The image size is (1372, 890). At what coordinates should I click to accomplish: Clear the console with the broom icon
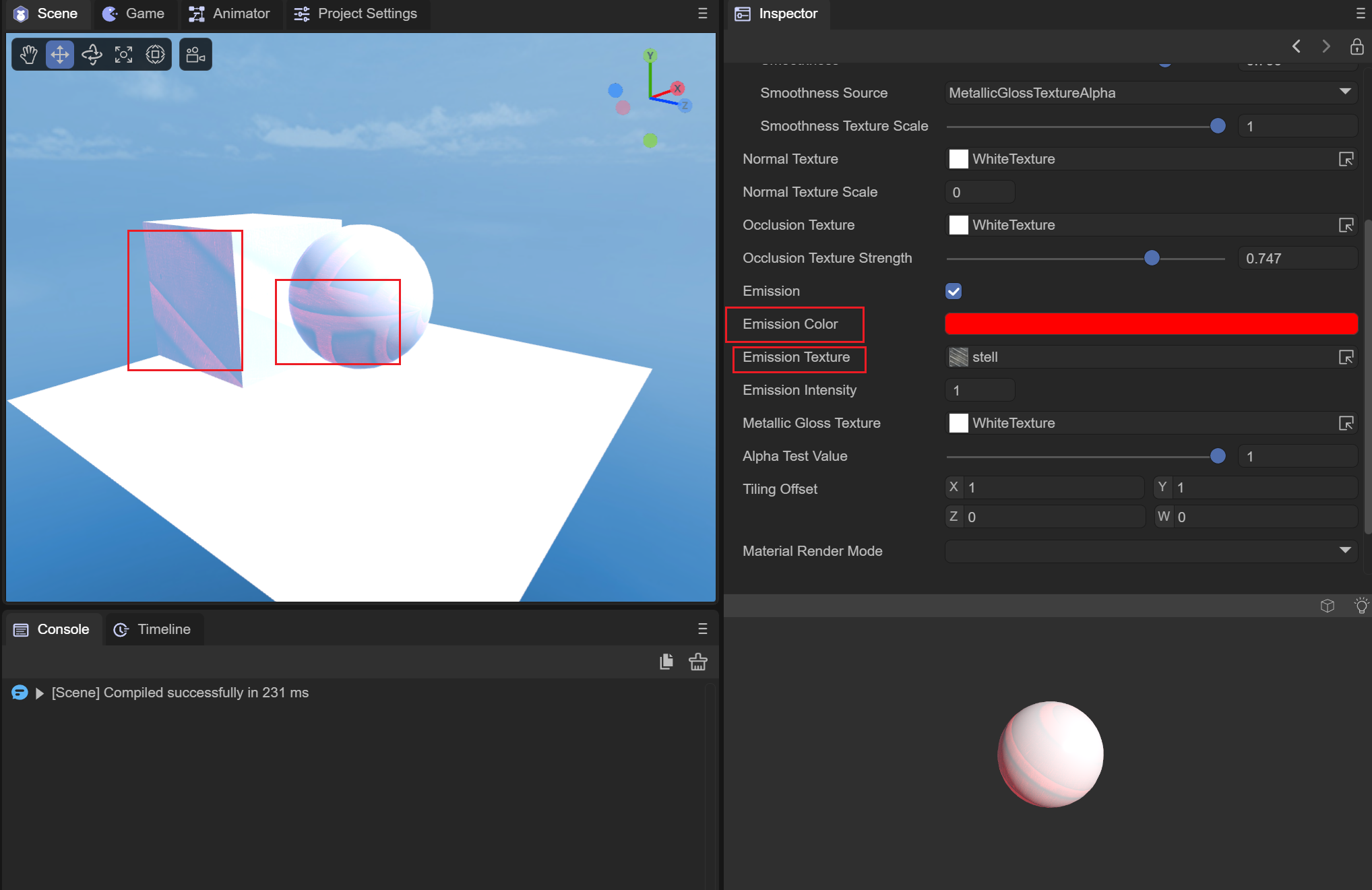point(697,662)
